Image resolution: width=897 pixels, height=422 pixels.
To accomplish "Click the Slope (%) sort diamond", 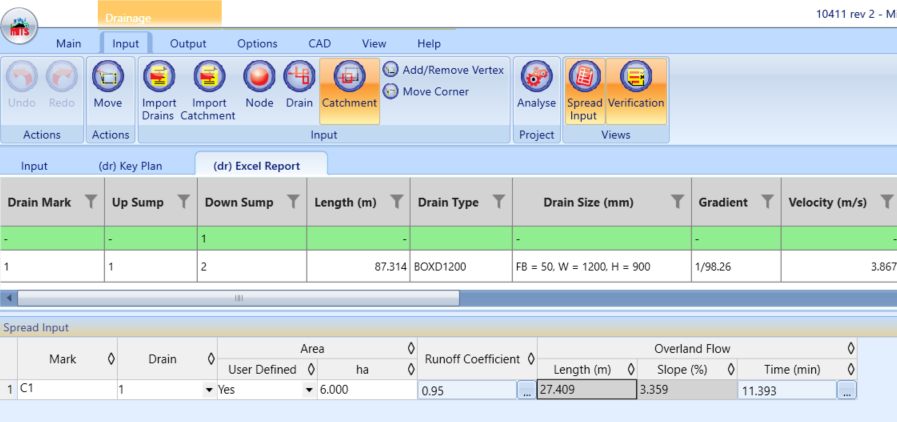I will [x=731, y=369].
